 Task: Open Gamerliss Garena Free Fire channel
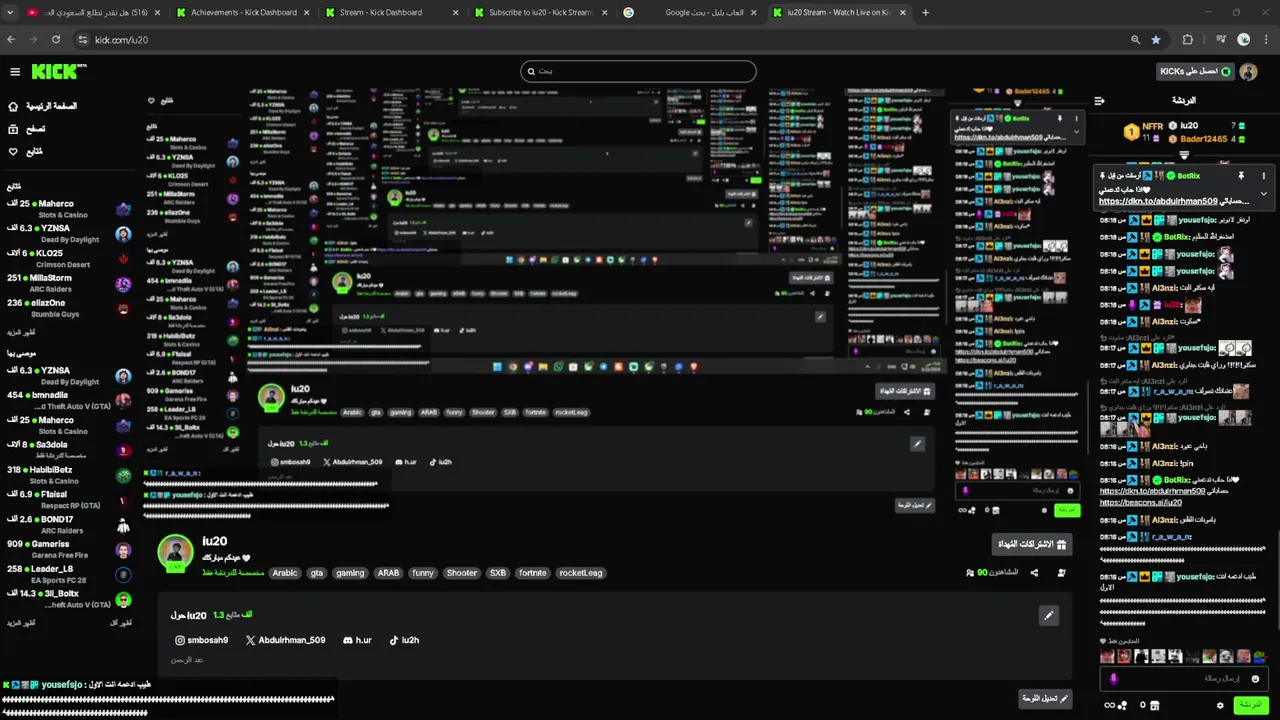coord(68,549)
